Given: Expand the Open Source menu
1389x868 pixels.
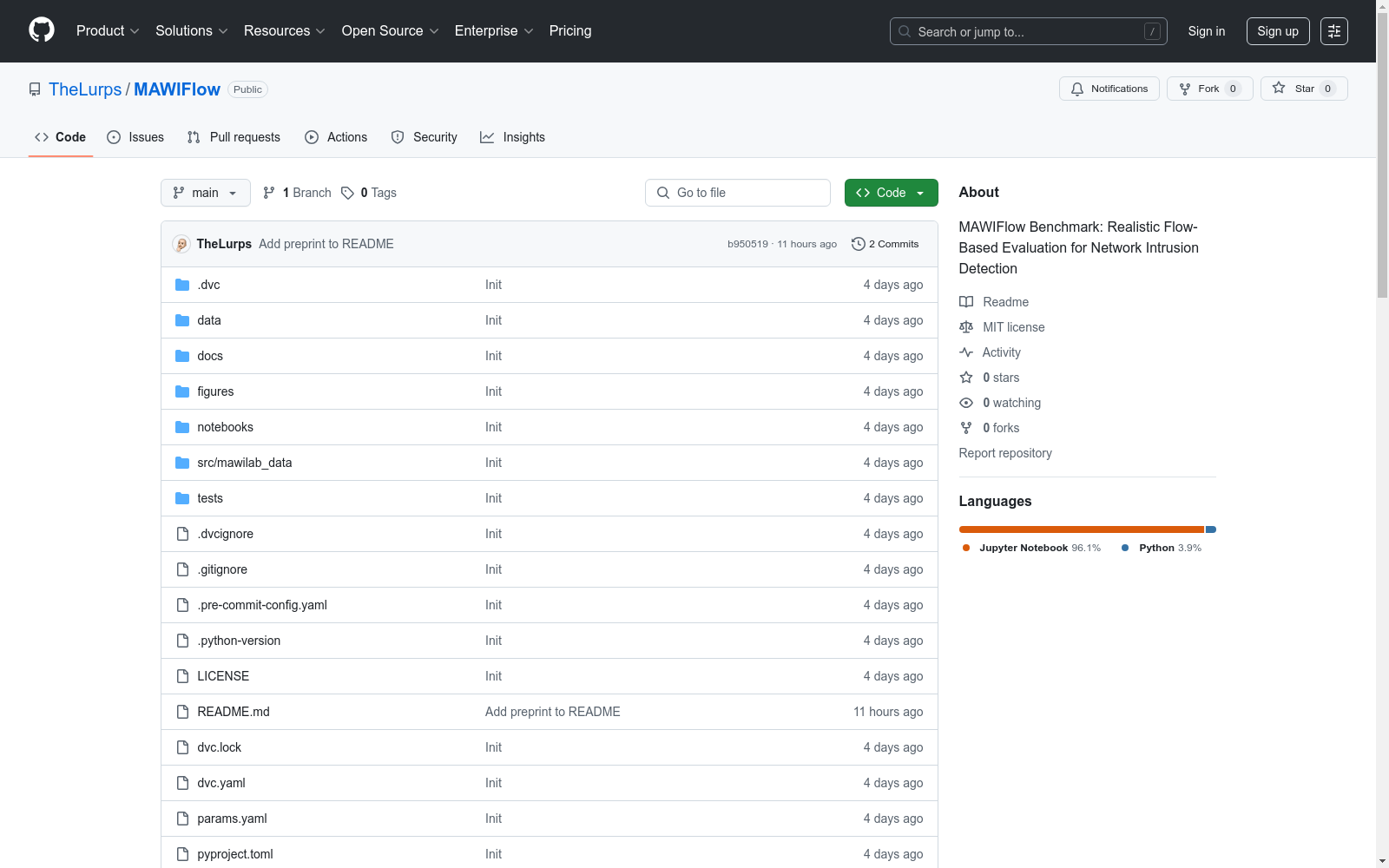Looking at the screenshot, I should (x=391, y=31).
